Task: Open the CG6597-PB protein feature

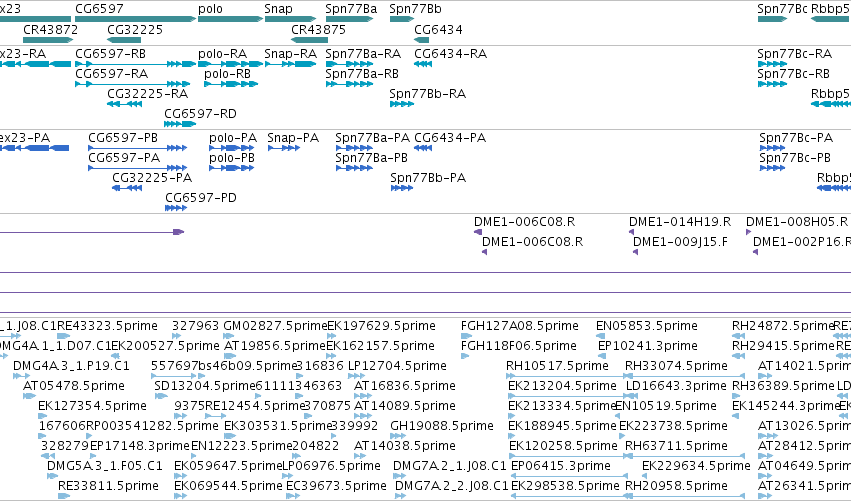Action: 137,148
